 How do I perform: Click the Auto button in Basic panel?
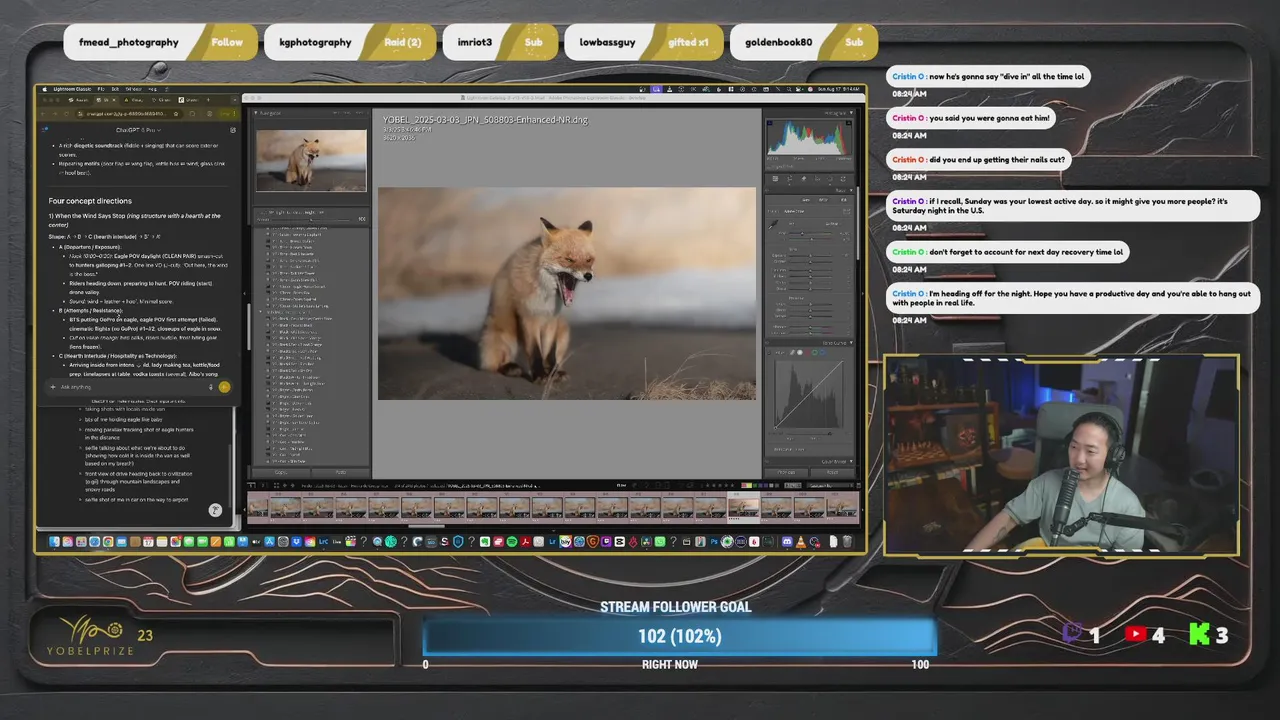(x=806, y=200)
